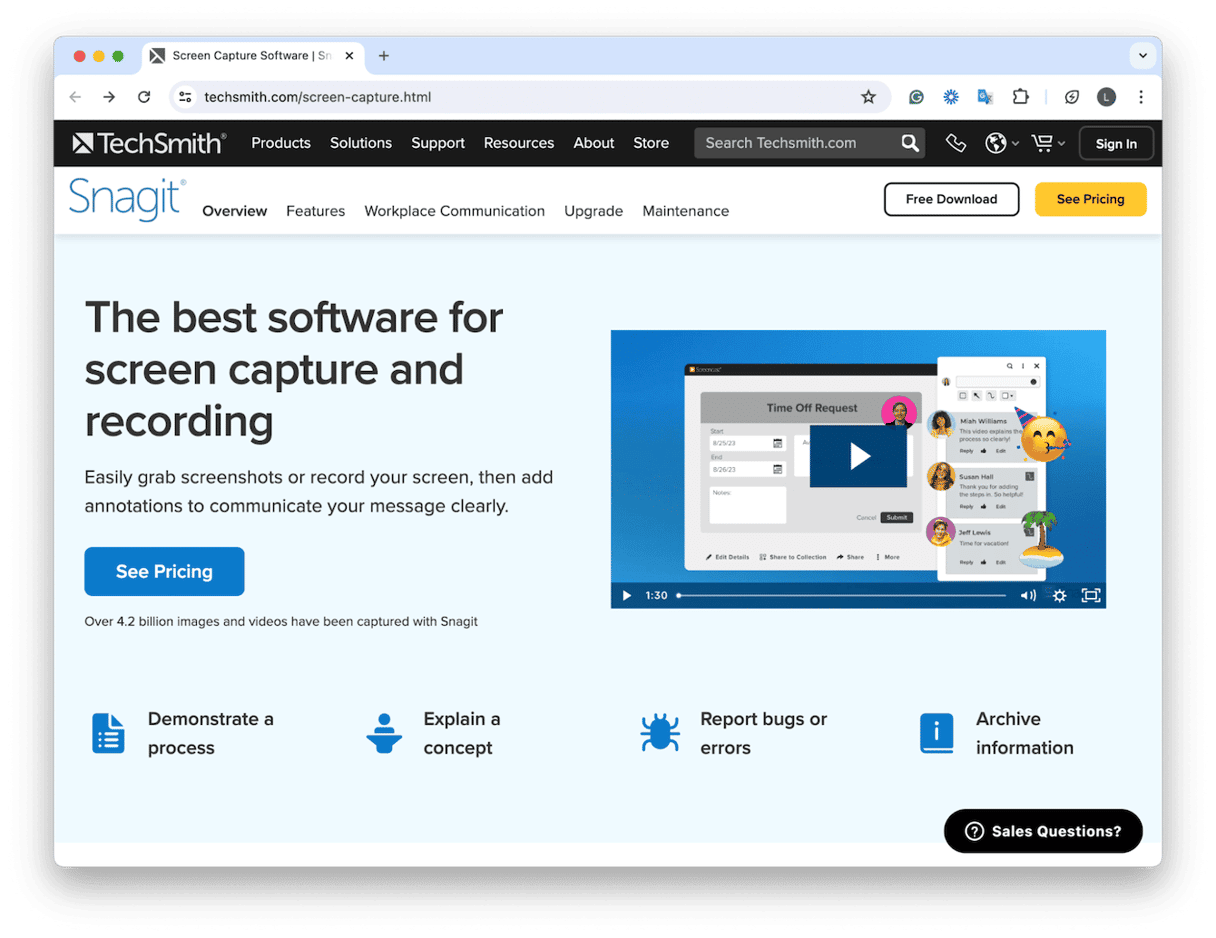Screen dimensions: 1216x938
Task: Bookmark this page with the star icon
Action: coord(868,96)
